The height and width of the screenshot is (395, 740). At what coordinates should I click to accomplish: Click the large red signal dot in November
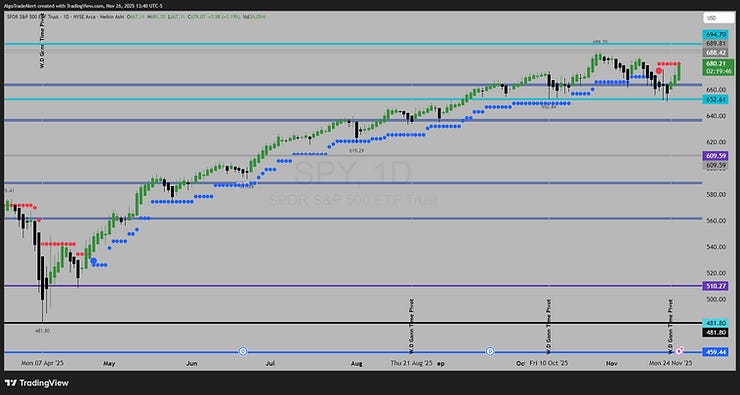tap(659, 70)
